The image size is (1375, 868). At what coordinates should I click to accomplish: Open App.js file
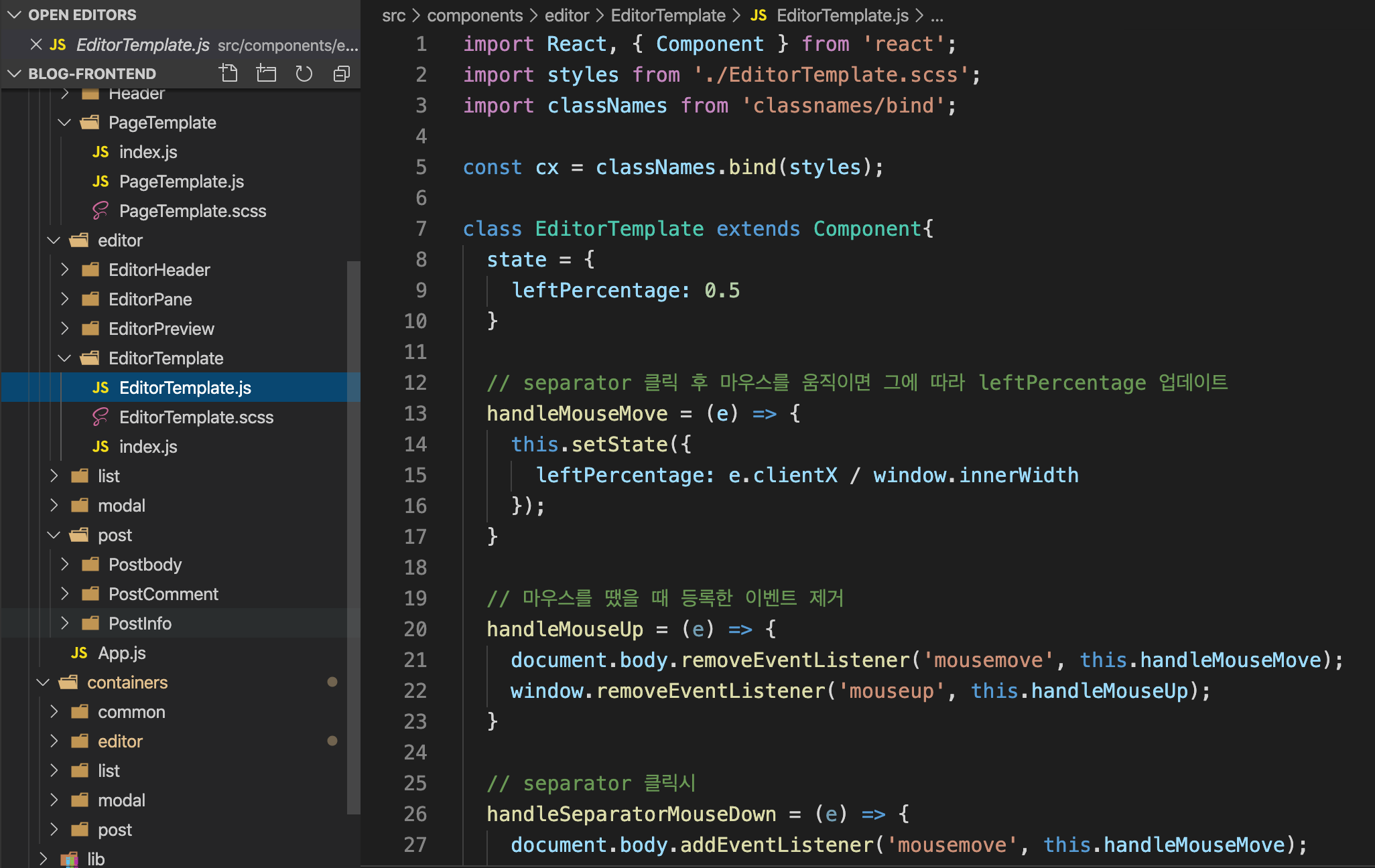[121, 653]
